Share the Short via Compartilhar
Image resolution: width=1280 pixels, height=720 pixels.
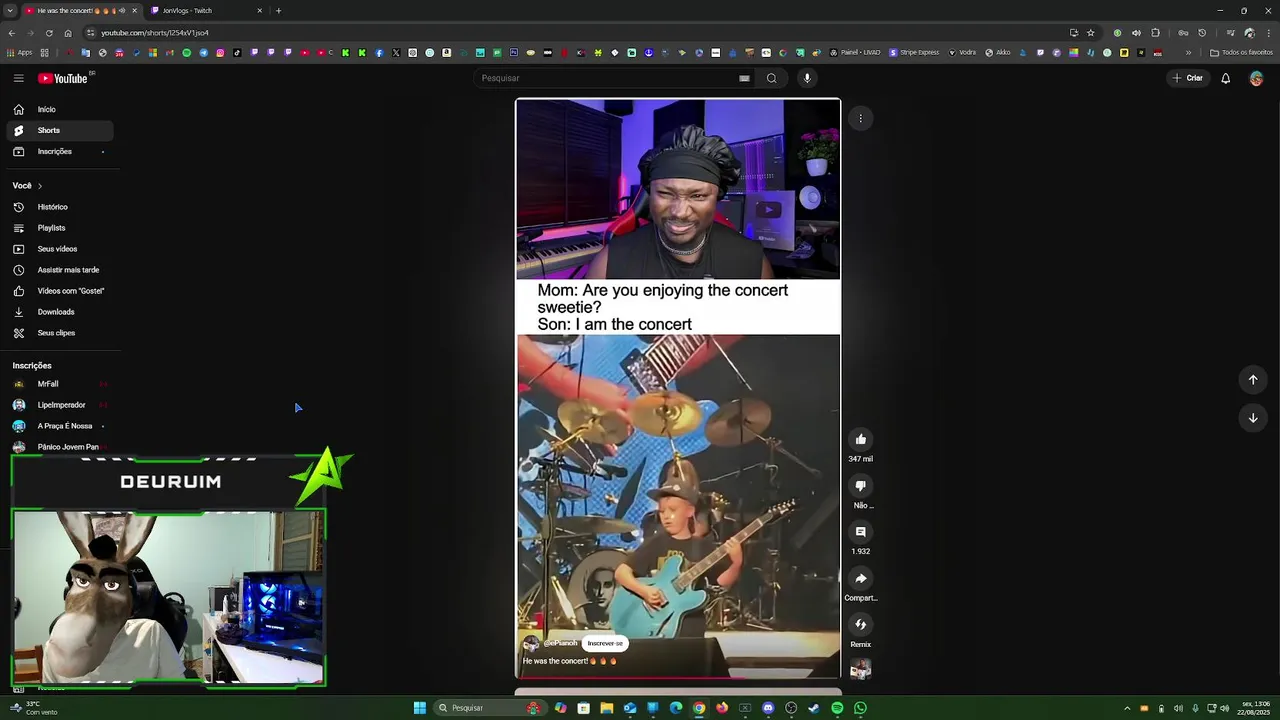pyautogui.click(x=860, y=578)
